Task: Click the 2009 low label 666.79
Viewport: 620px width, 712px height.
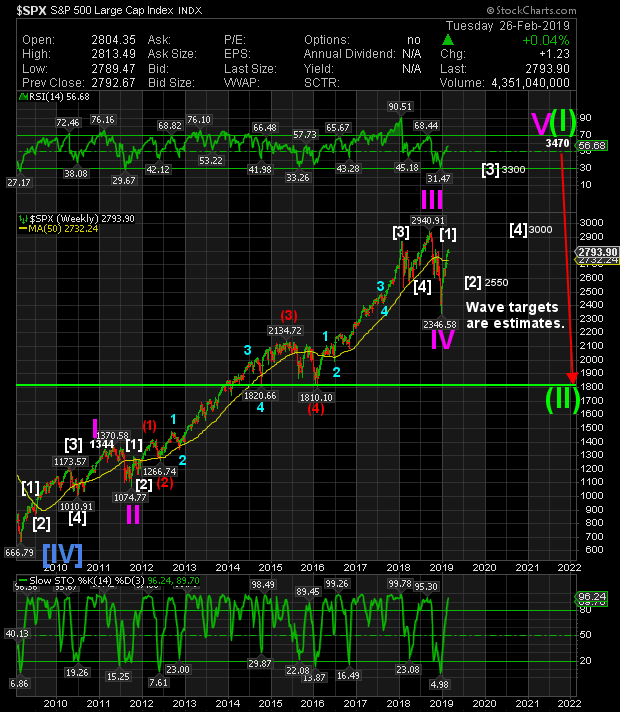Action: (x=19, y=553)
